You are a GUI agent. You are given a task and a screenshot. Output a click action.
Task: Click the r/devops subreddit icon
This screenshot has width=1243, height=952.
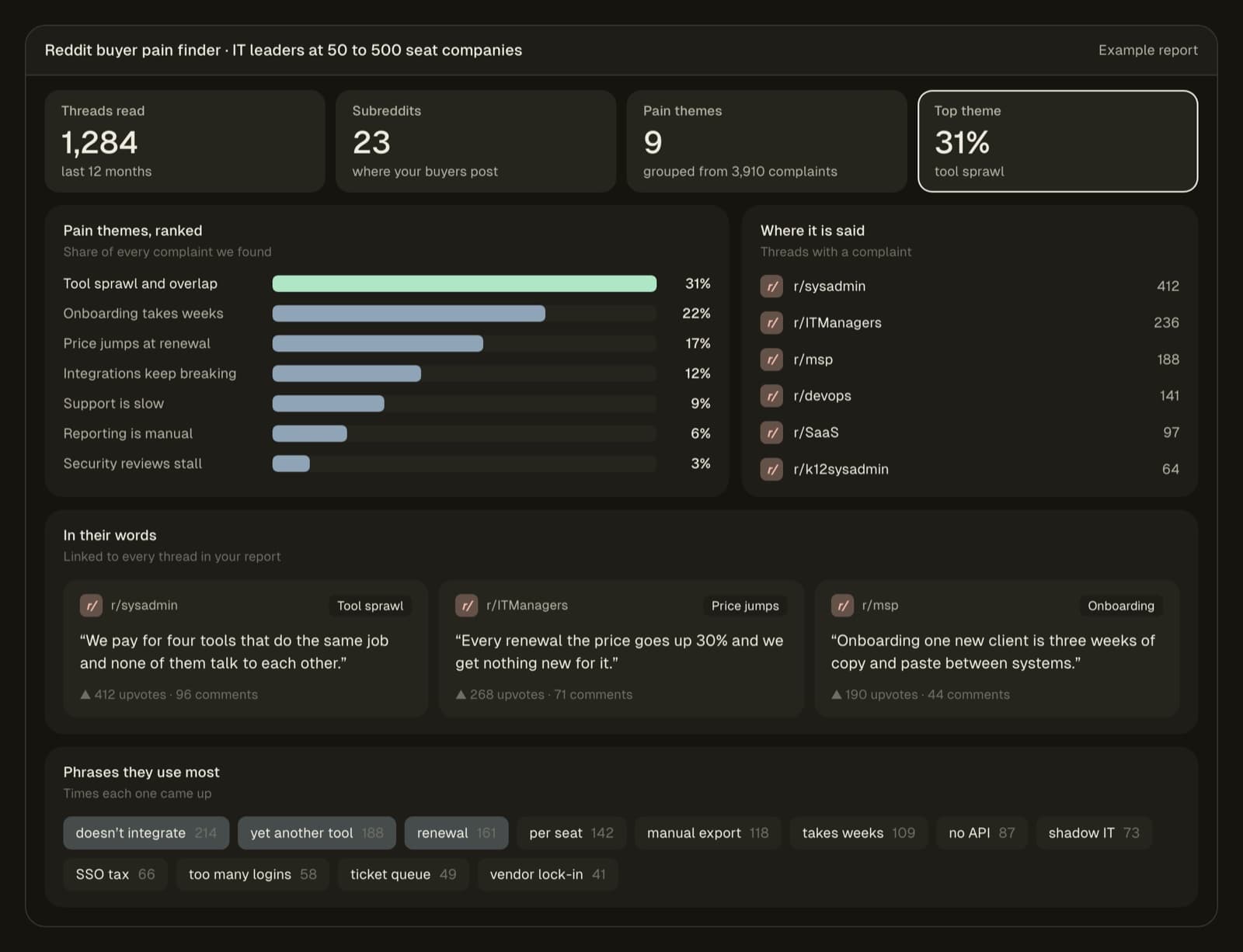(771, 395)
